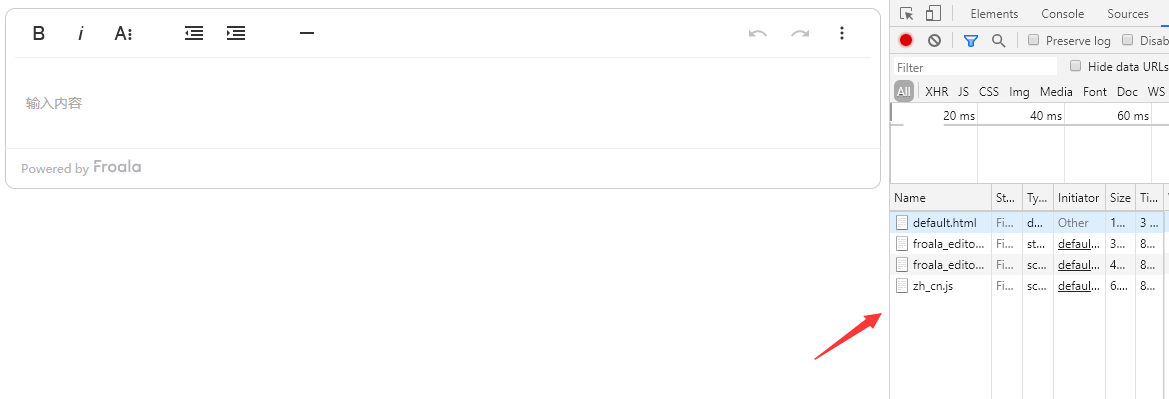Image resolution: width=1169 pixels, height=399 pixels.
Task: Increase indent with indent icon
Action: click(236, 34)
